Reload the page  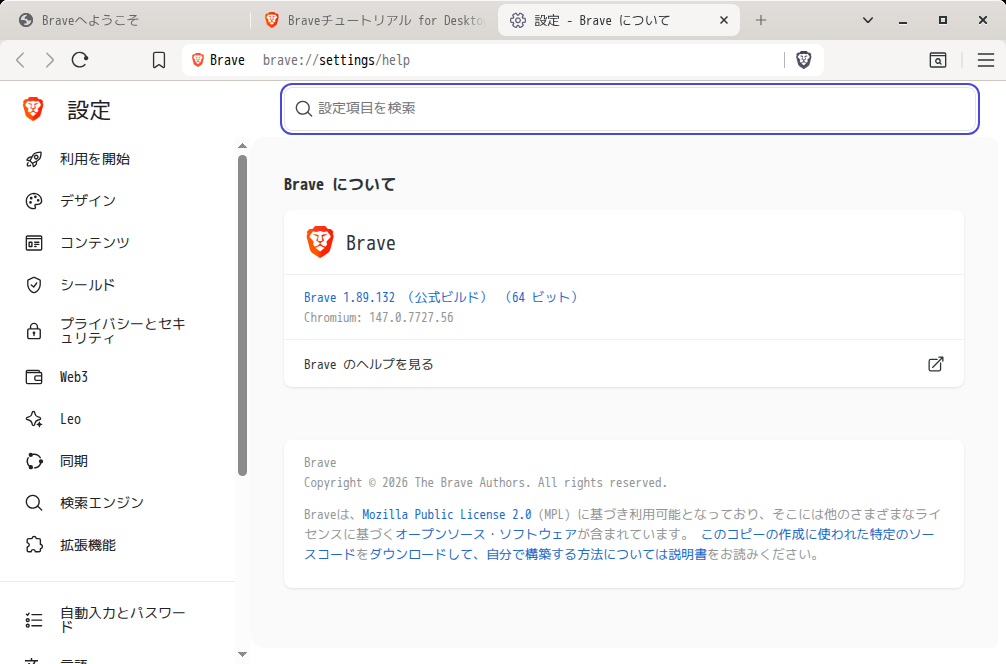pos(80,60)
